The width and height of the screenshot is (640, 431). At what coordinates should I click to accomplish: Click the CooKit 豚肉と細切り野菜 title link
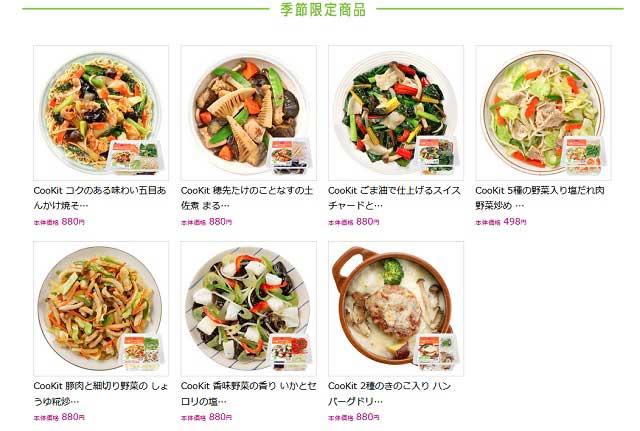click(x=101, y=393)
